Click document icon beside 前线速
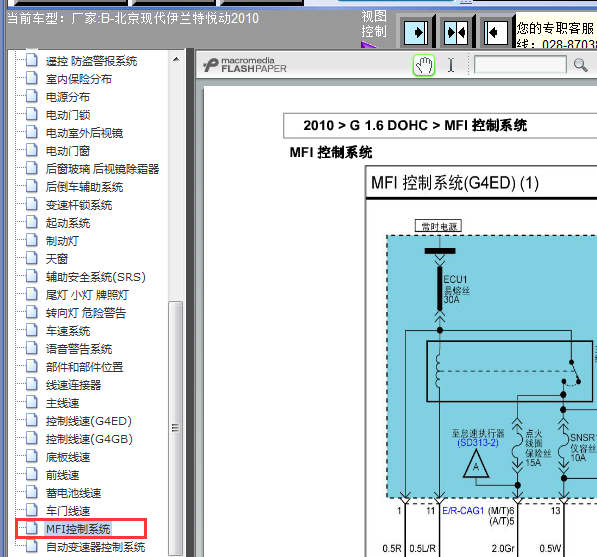 tap(32, 474)
